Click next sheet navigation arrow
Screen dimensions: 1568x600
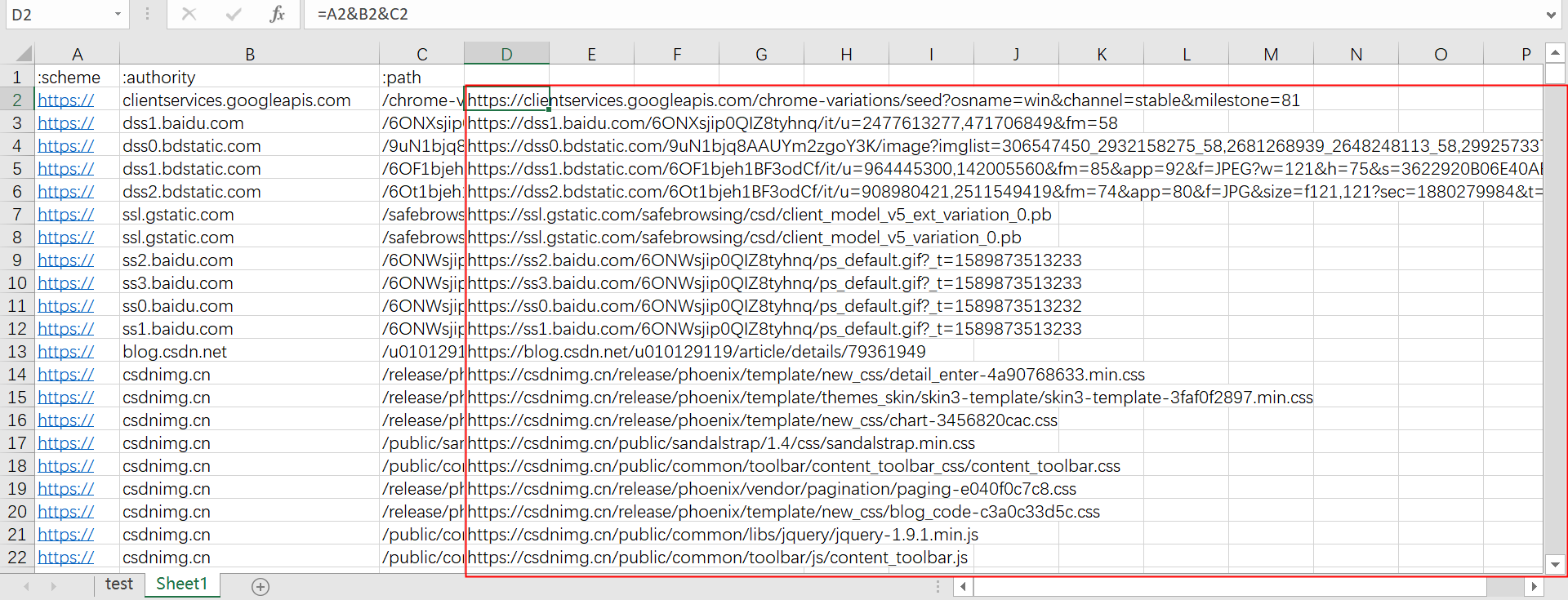[x=54, y=586]
